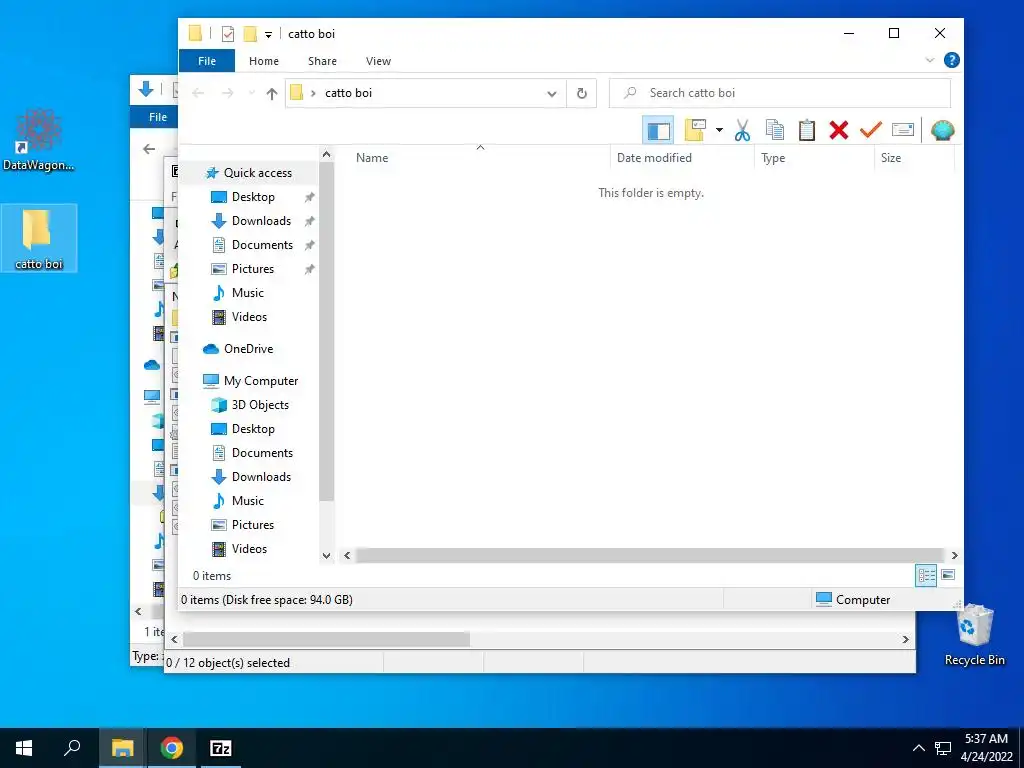
Task: Click the New folder quick access toolbar icon
Action: pos(250,34)
